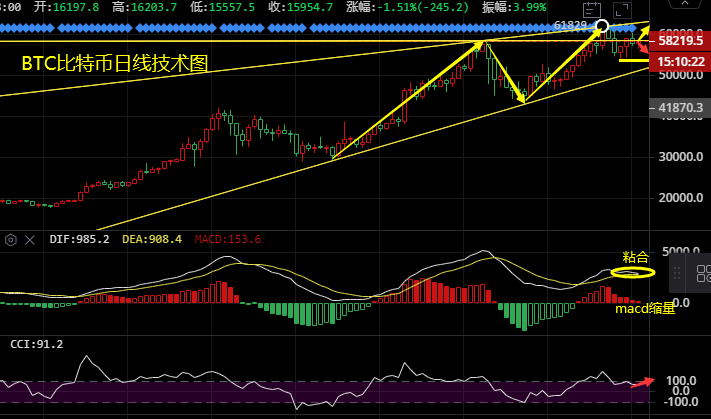711x419 pixels.
Task: Click the yellow ellipse on MACD lines
Action: point(633,272)
